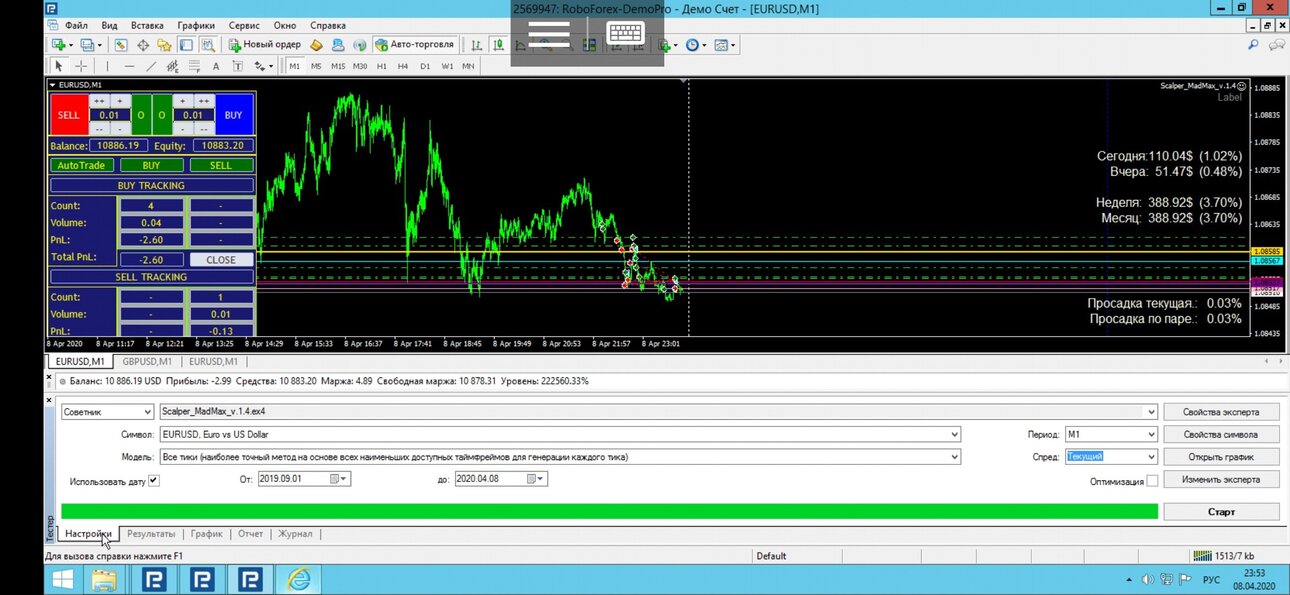
Task: Toggle the Terminal panel icon
Action: click(186, 45)
